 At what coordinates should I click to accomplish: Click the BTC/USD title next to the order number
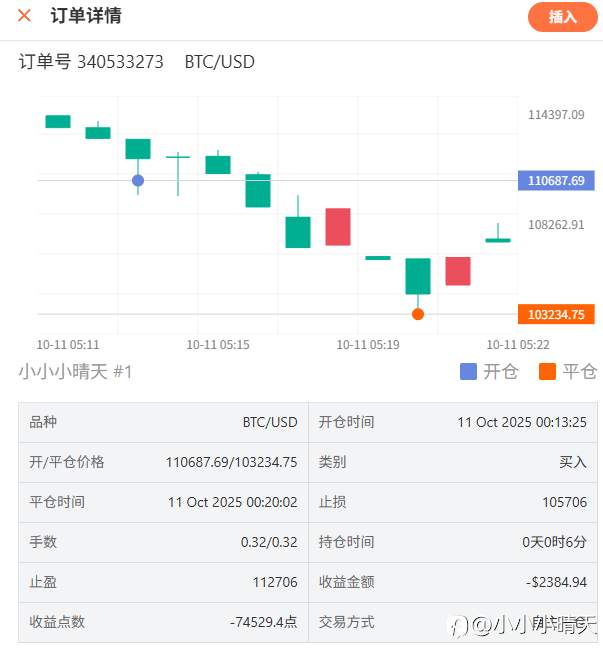click(x=219, y=62)
